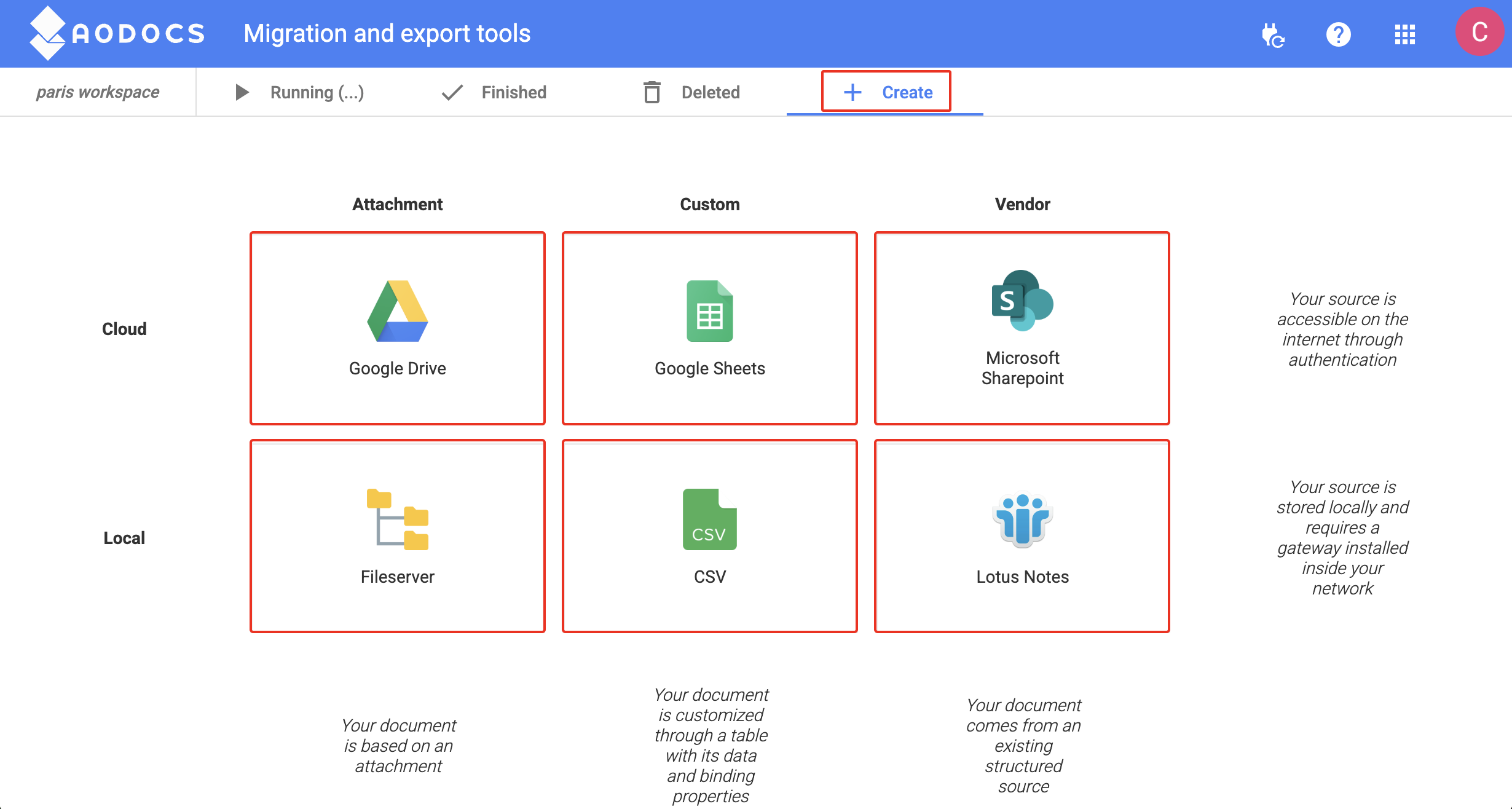Click the plus icon beside Create
The width and height of the screenshot is (1512, 809).
click(852, 92)
